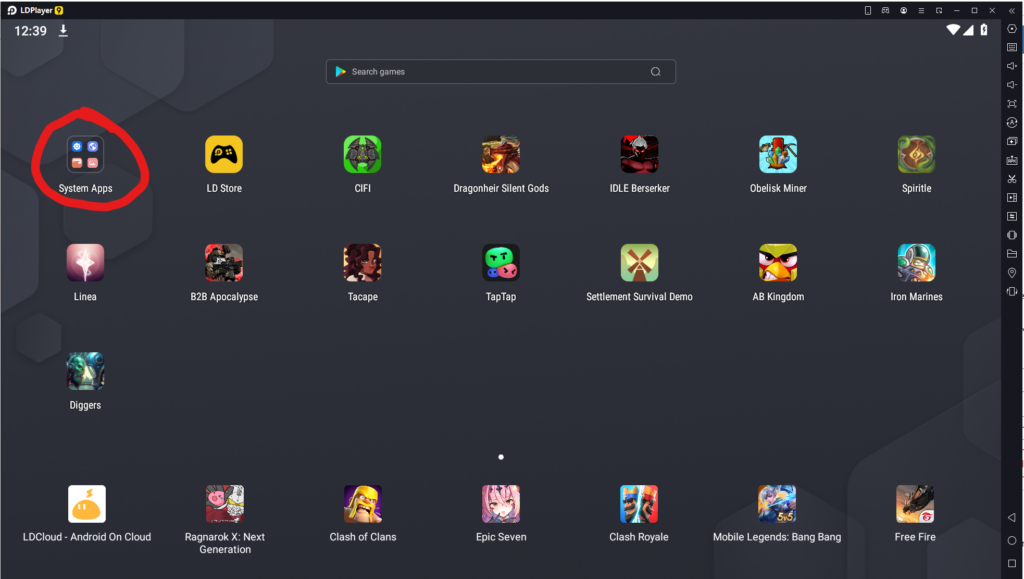Open the Diggers game
1024x579 pixels.
click(85, 371)
